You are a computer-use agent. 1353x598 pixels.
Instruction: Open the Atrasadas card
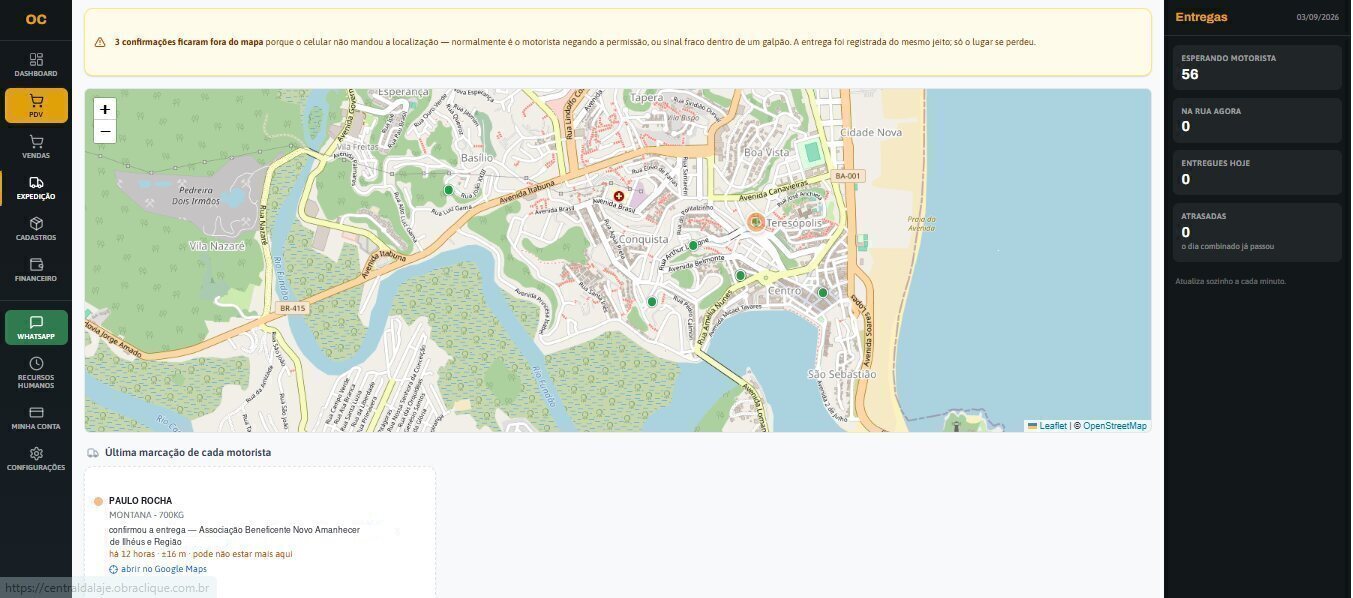click(x=1257, y=232)
